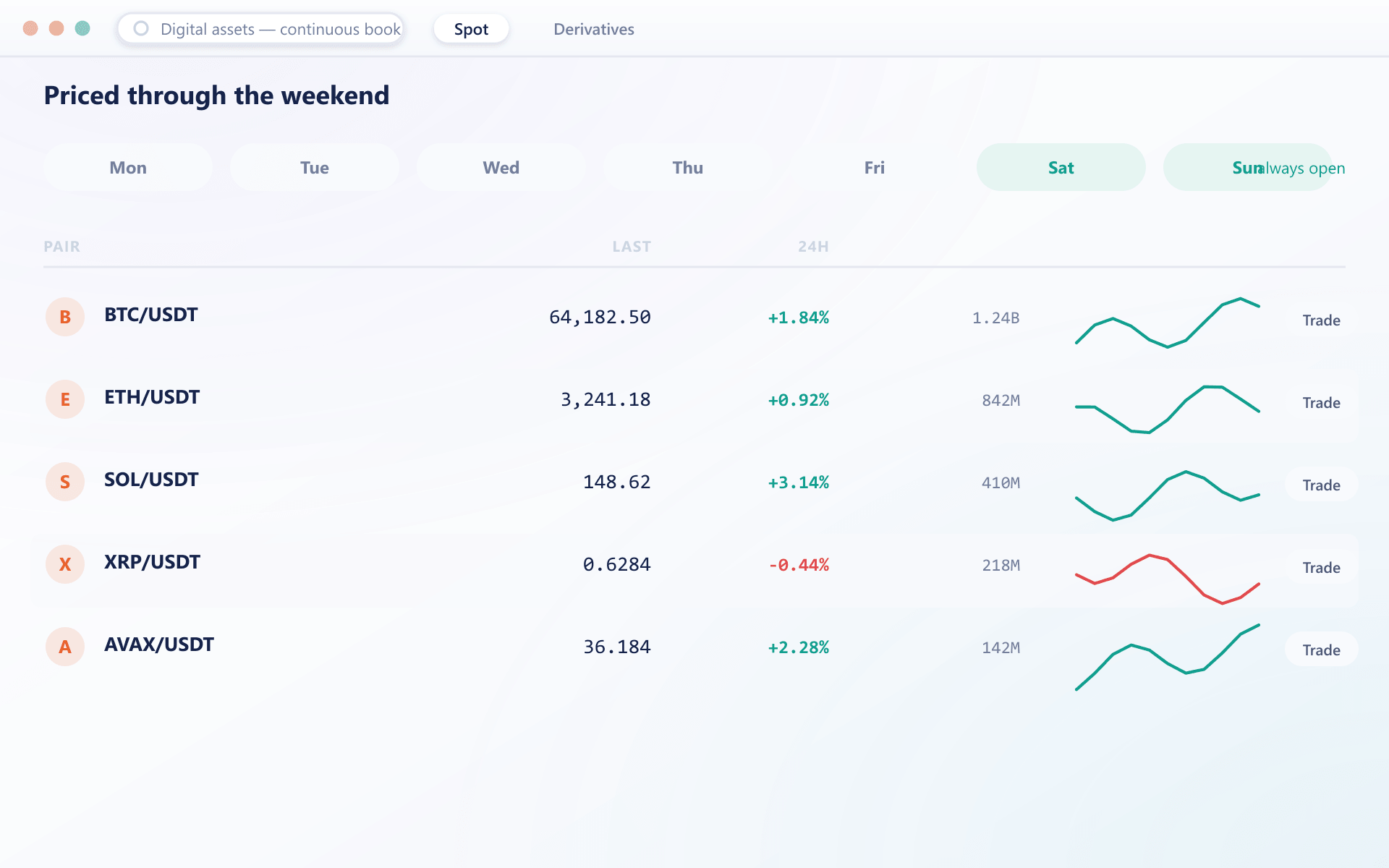Viewport: 1389px width, 868px height.
Task: Select the Wed day pill
Action: click(501, 167)
